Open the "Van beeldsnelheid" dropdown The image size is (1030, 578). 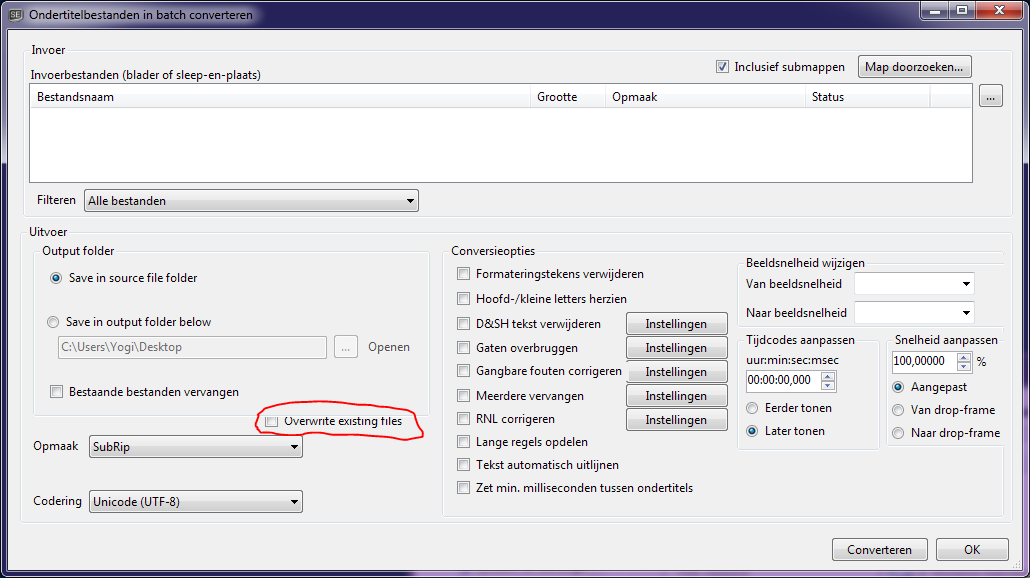pyautogui.click(x=965, y=283)
